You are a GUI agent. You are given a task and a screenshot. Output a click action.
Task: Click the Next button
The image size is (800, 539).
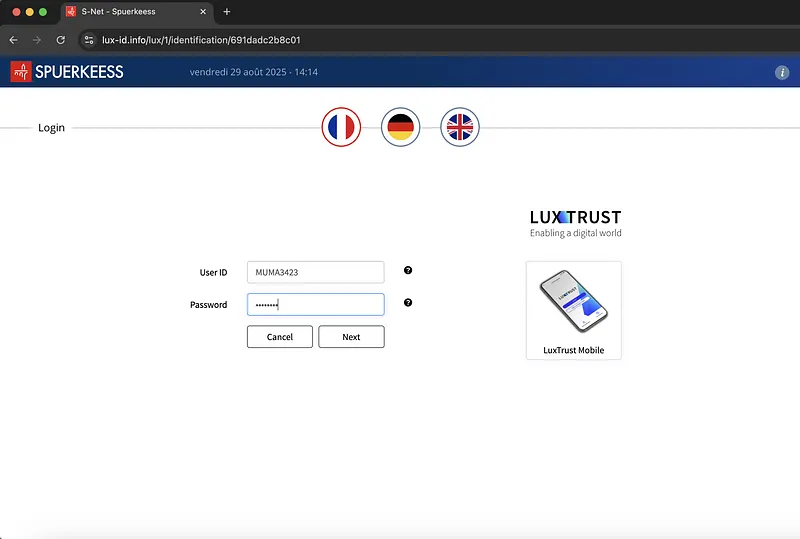click(x=351, y=337)
